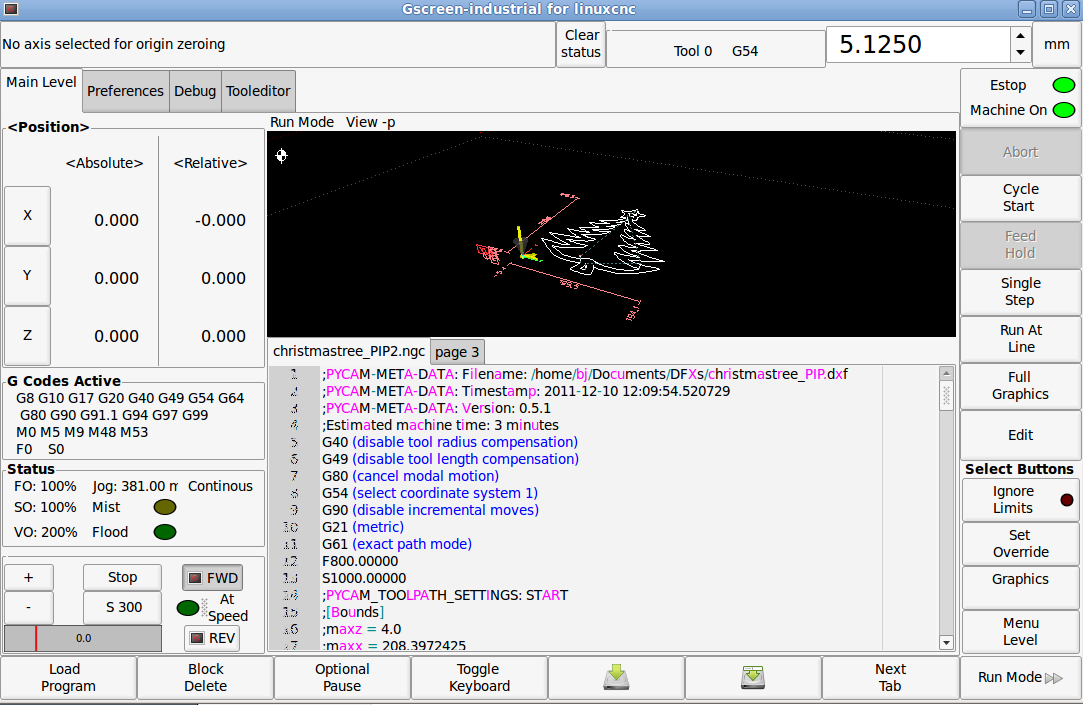Click the Mist coolant LED indicator
The width and height of the screenshot is (1083, 705).
coord(165,508)
